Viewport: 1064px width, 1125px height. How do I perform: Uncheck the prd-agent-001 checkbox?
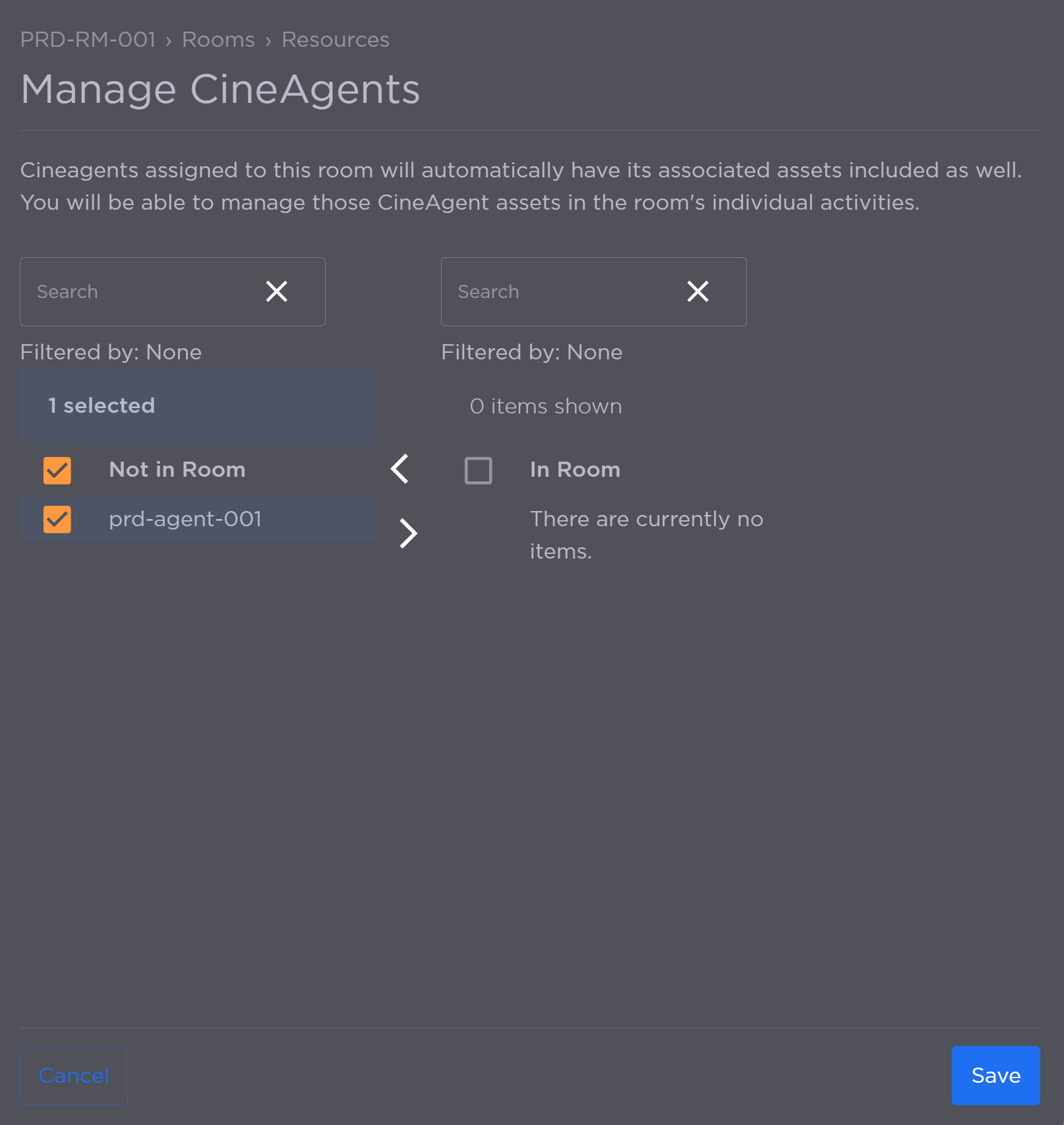coord(57,520)
